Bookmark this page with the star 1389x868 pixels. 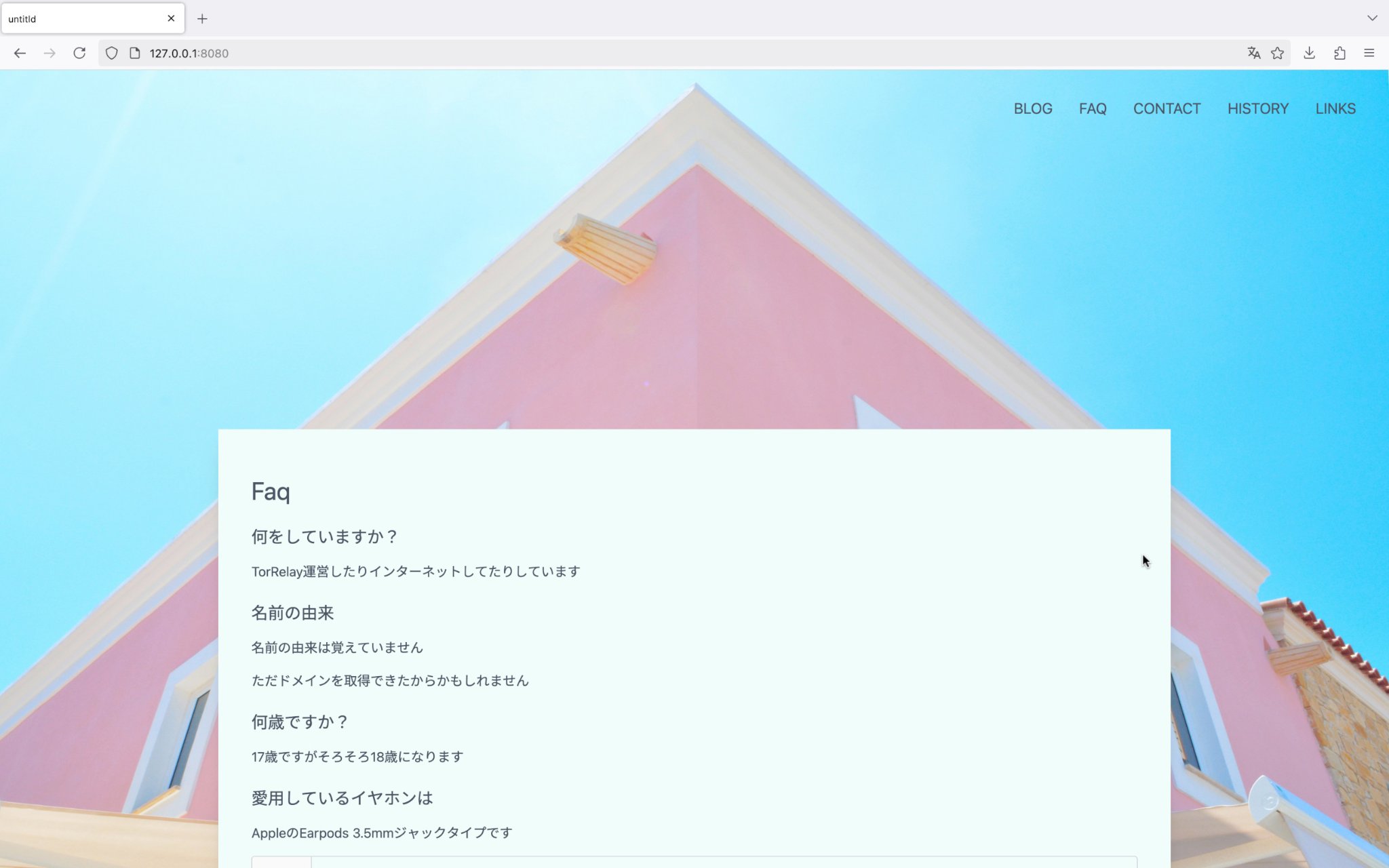point(1277,53)
